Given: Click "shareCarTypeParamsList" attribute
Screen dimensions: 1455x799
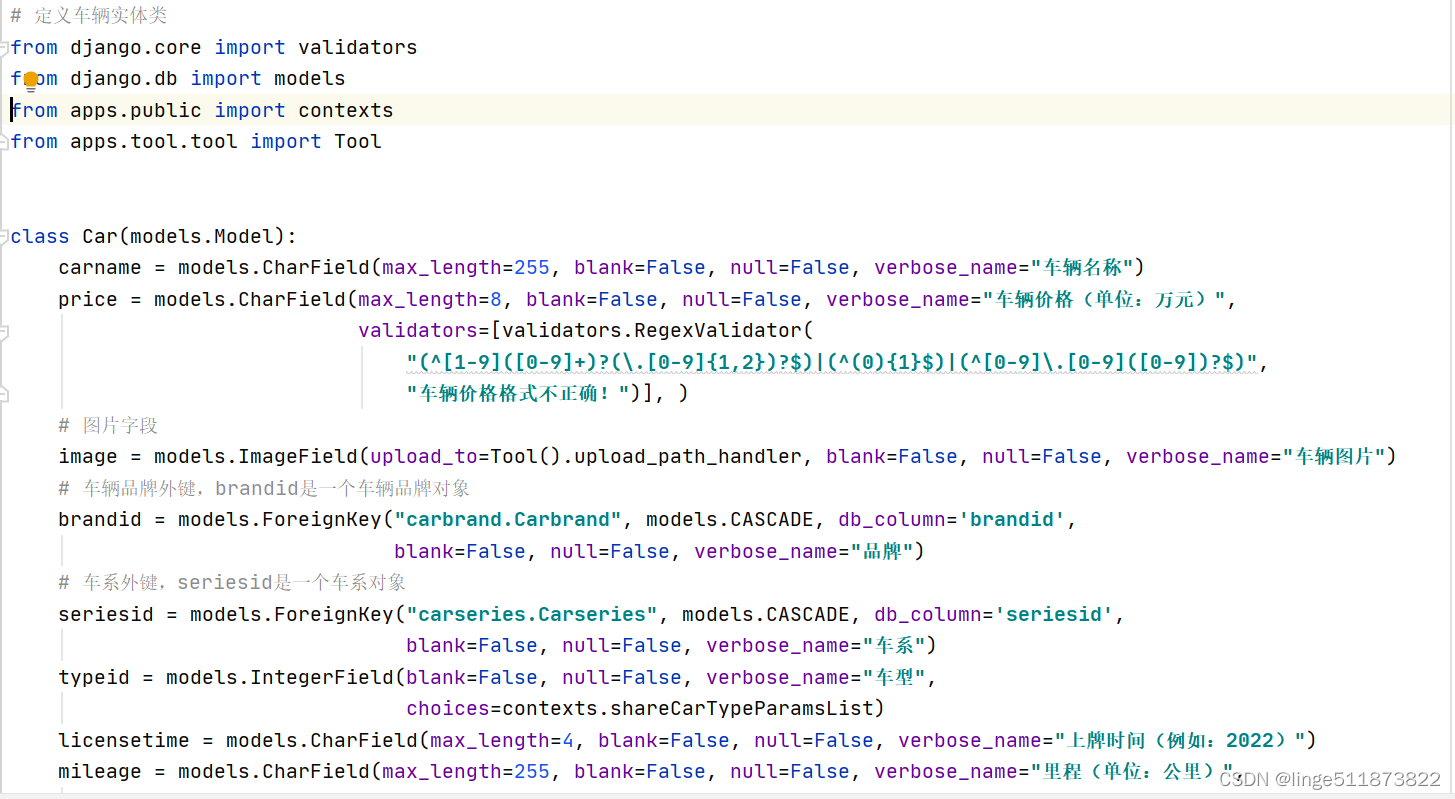Looking at the screenshot, I should click(x=742, y=708).
